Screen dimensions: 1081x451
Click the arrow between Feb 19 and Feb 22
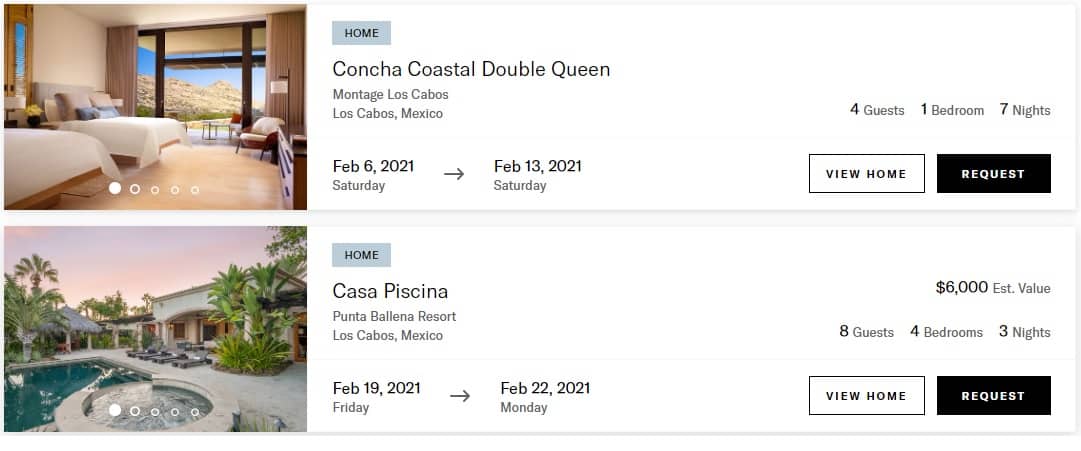pyautogui.click(x=460, y=396)
